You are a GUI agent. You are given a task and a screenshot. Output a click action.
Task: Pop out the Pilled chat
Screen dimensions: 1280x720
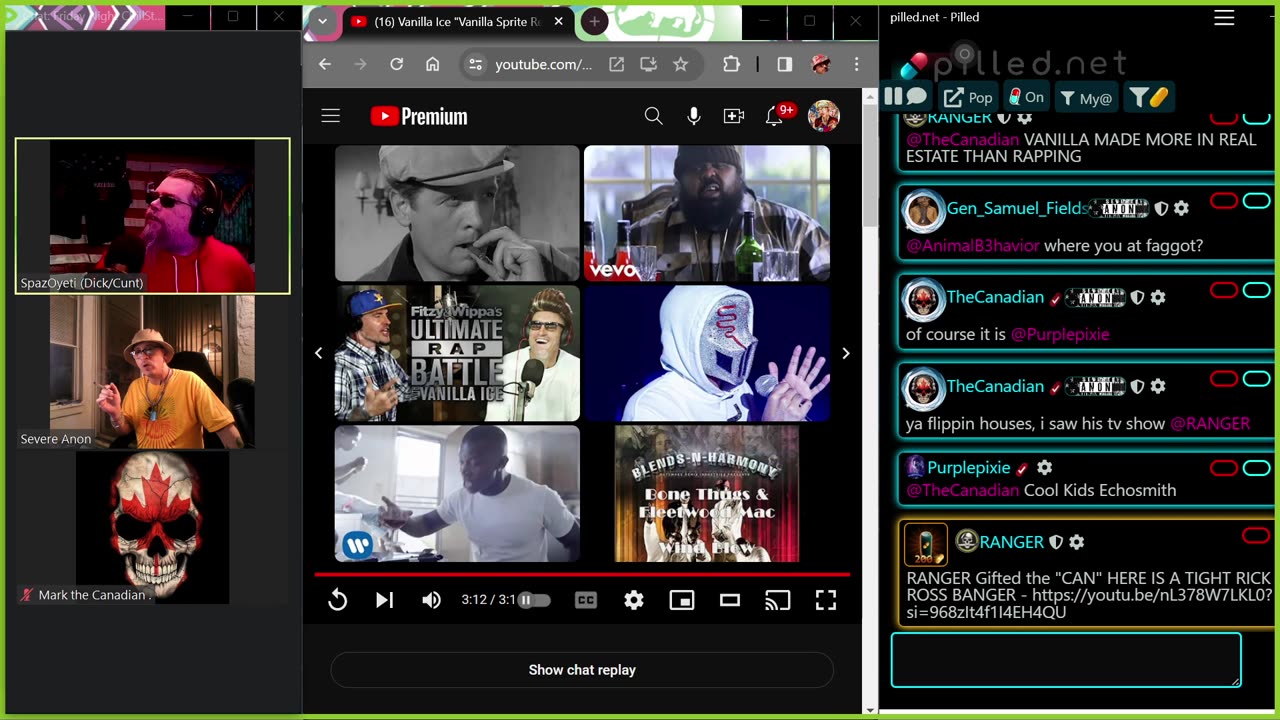(968, 97)
